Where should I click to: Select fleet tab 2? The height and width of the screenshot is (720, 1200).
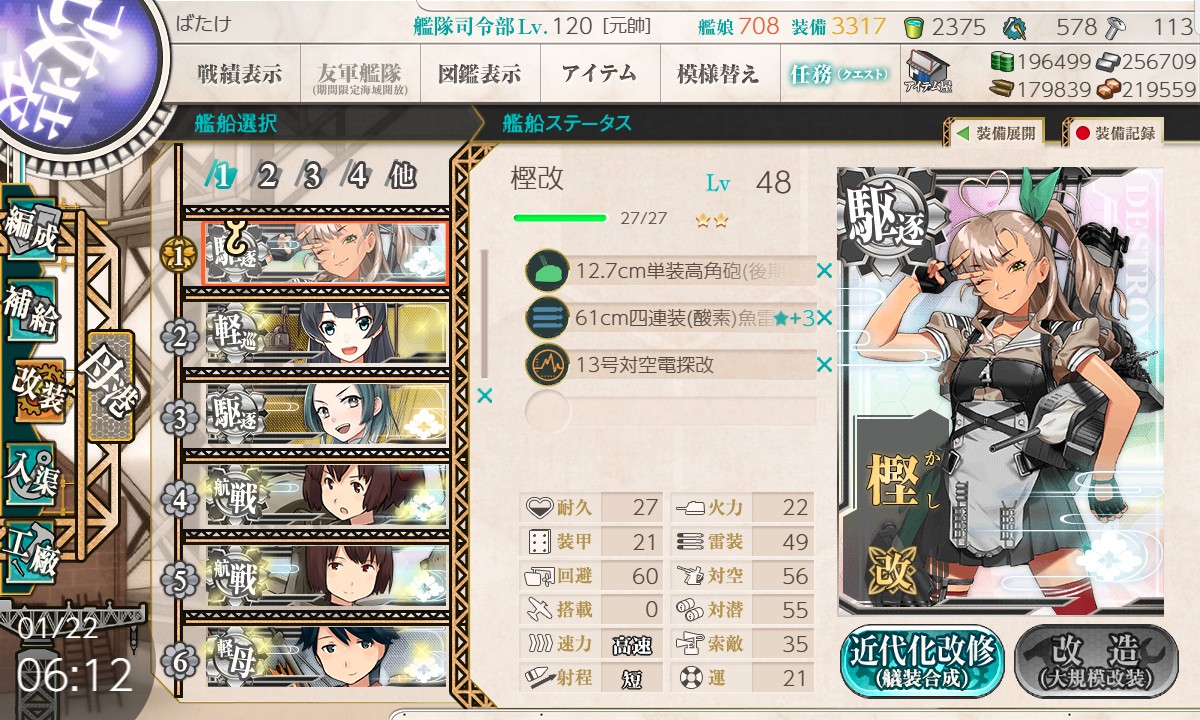click(x=266, y=177)
